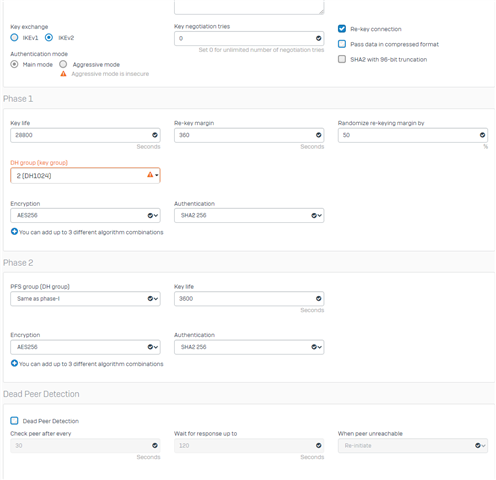Image resolution: width=496 pixels, height=480 pixels.
Task: Select the IKEv2 key exchange option
Action: (49, 37)
